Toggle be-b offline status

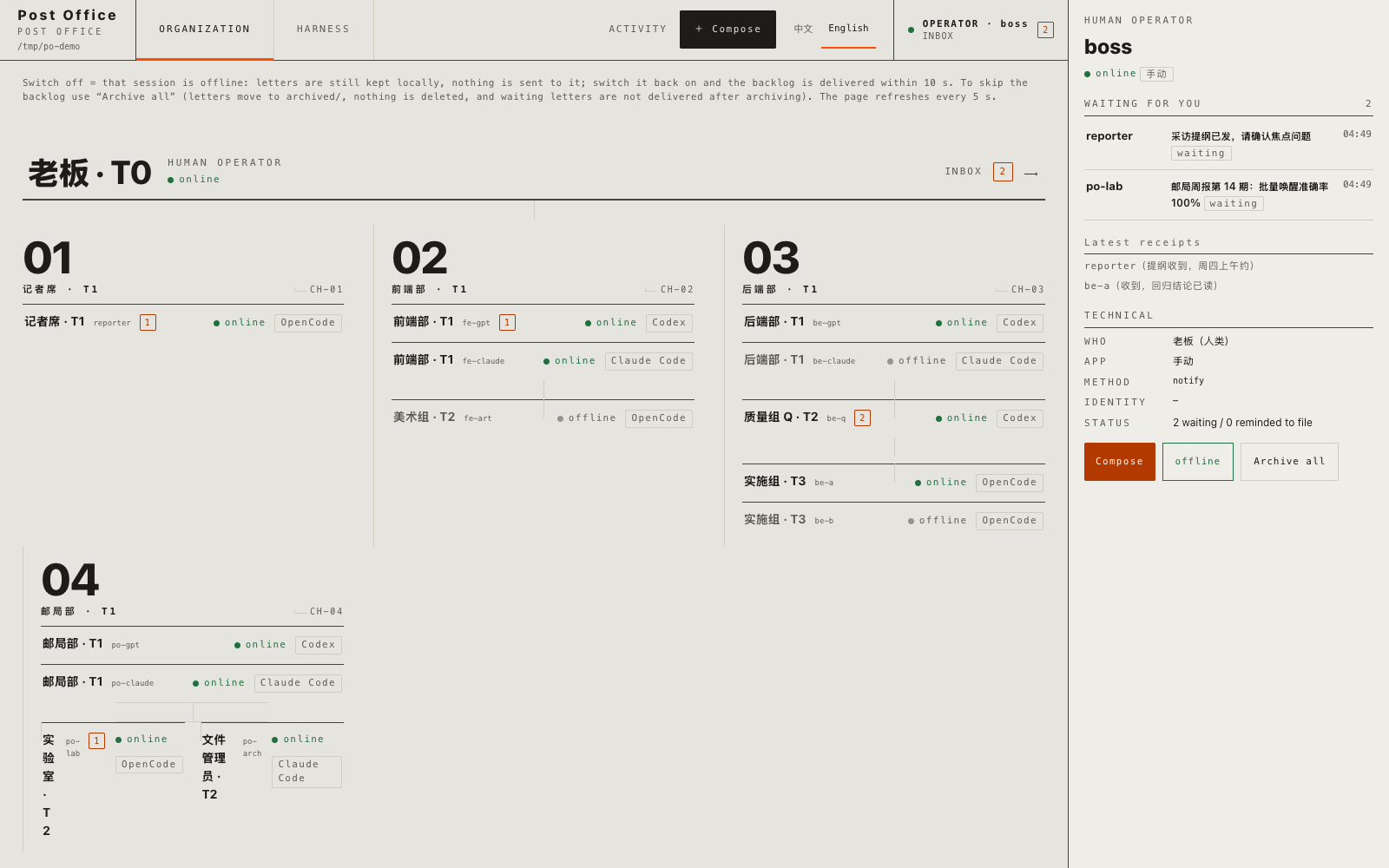click(x=938, y=521)
